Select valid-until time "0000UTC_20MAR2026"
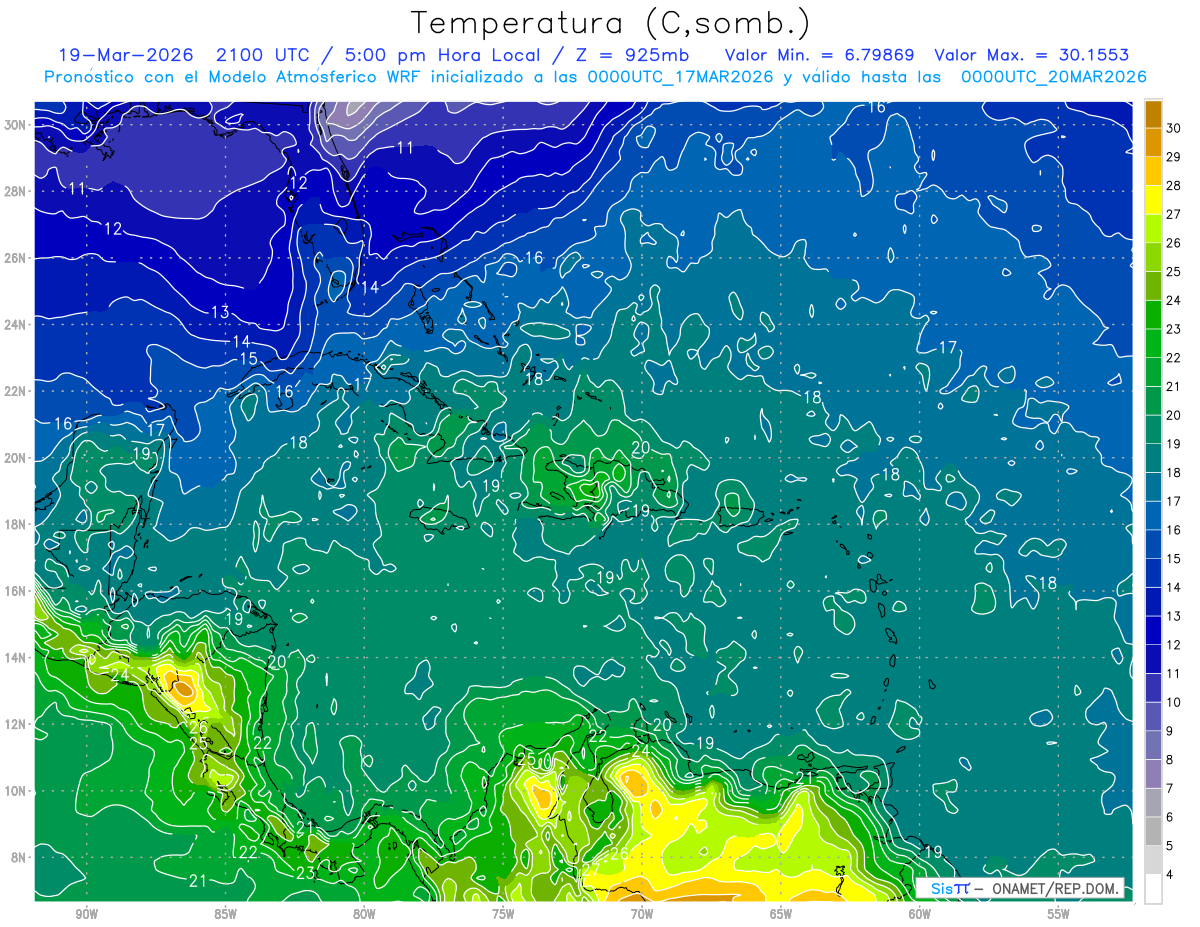The width and height of the screenshot is (1200, 927). pos(1053,76)
